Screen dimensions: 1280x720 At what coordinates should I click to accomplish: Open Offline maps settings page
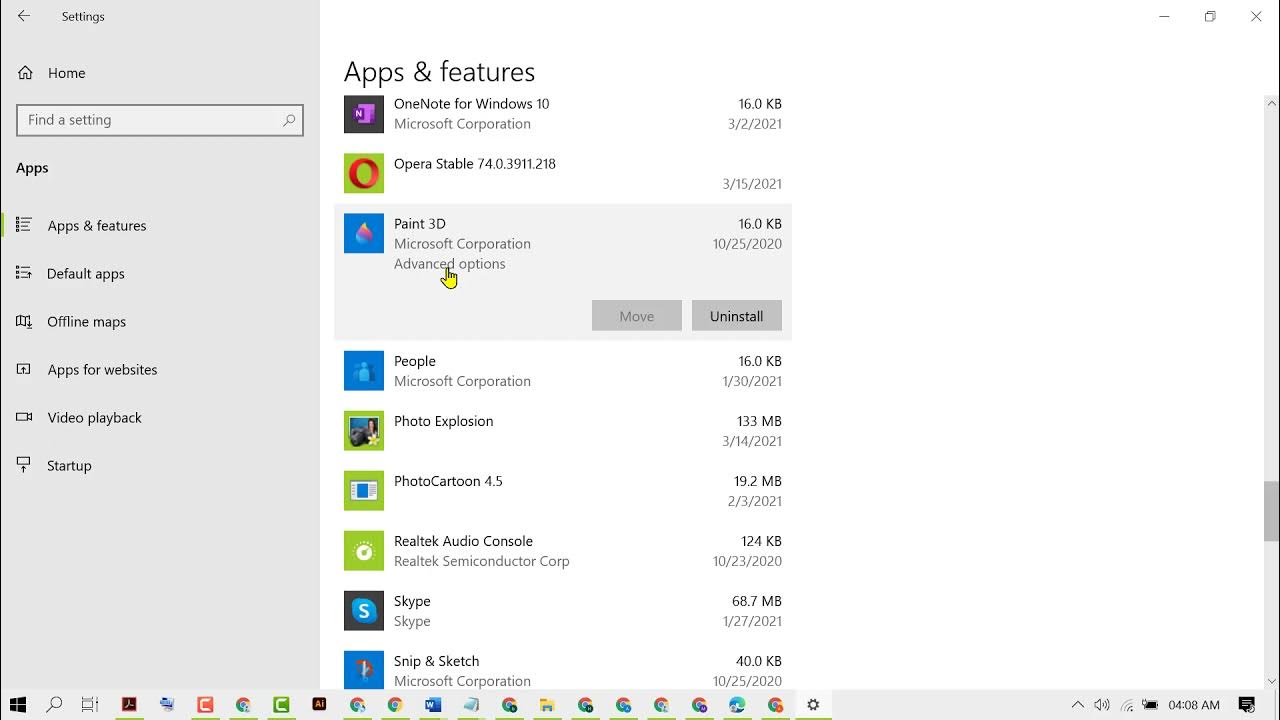(x=87, y=322)
